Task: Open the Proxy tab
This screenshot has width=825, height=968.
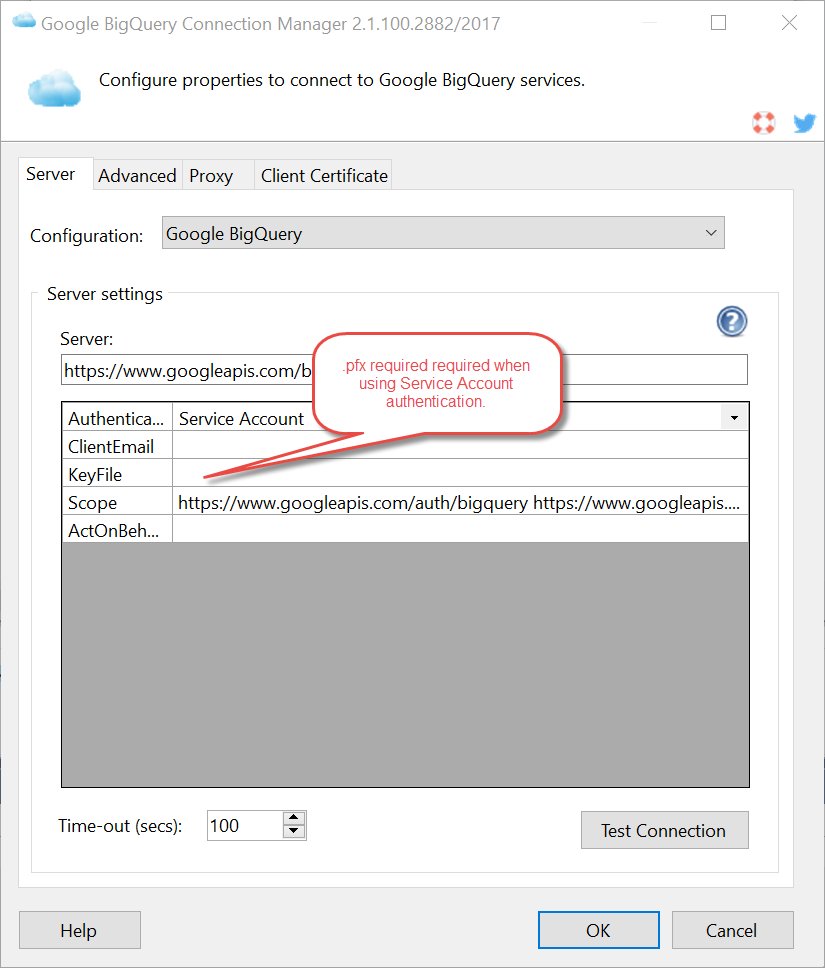Action: point(211,176)
